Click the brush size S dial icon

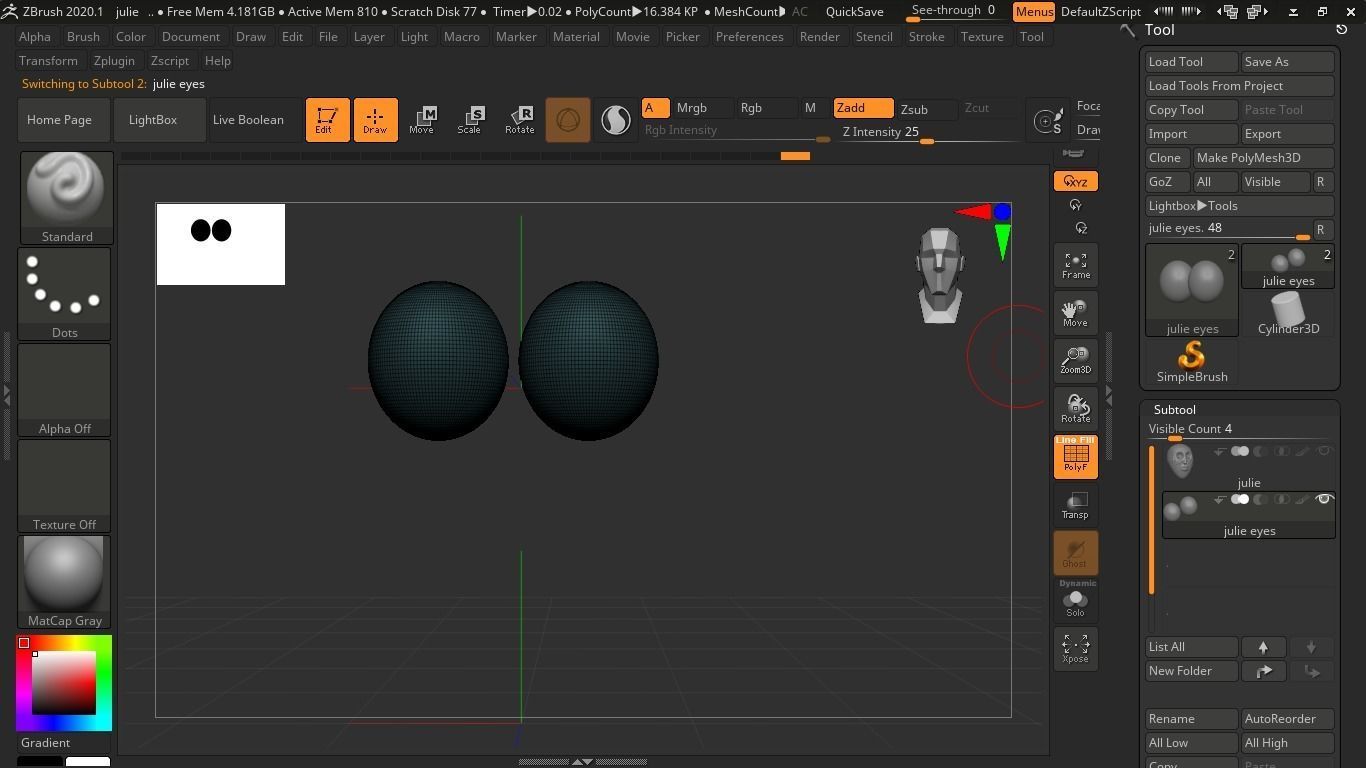coord(1048,121)
